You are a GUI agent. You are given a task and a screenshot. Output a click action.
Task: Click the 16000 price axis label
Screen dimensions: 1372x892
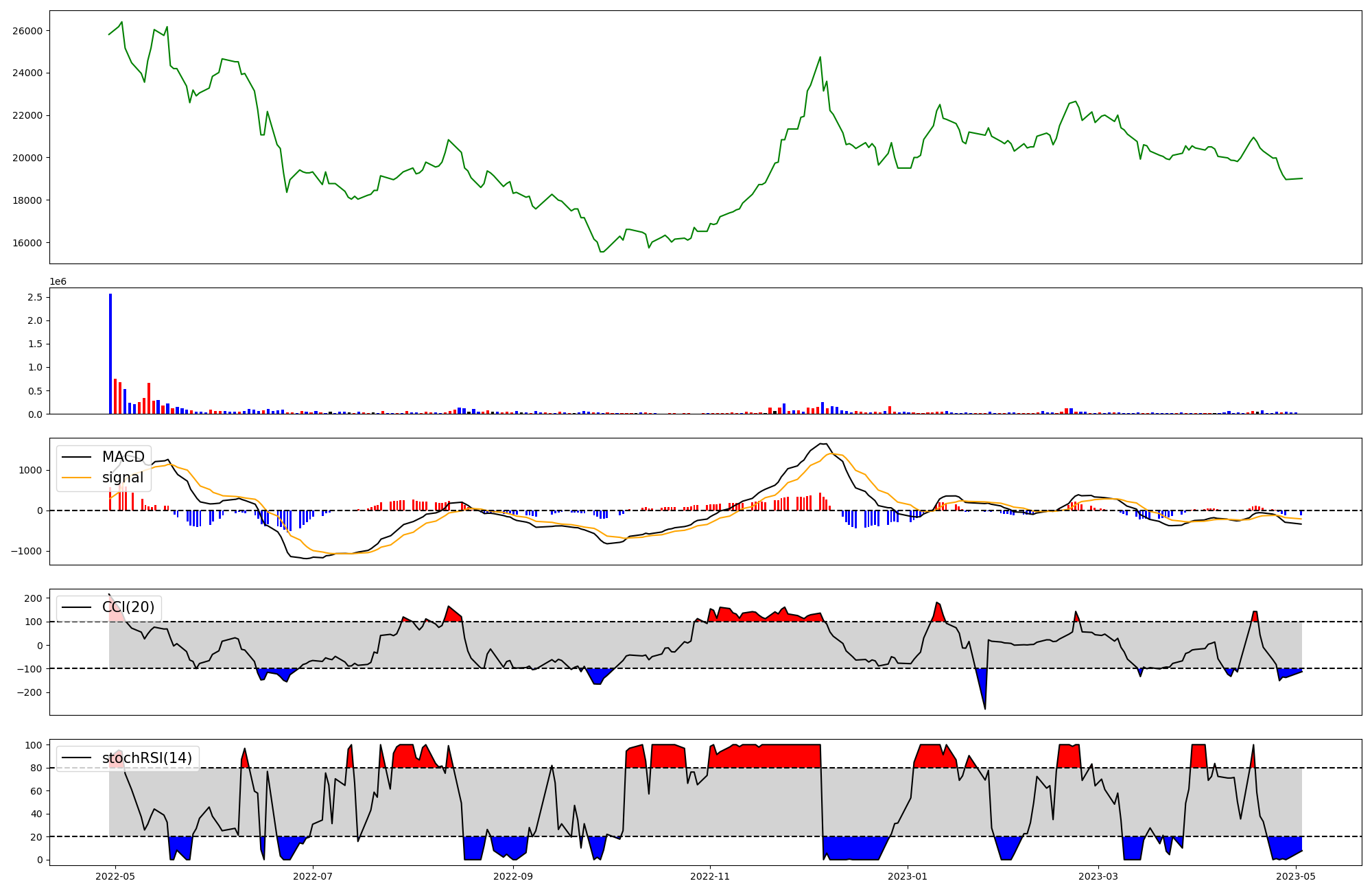[27, 243]
